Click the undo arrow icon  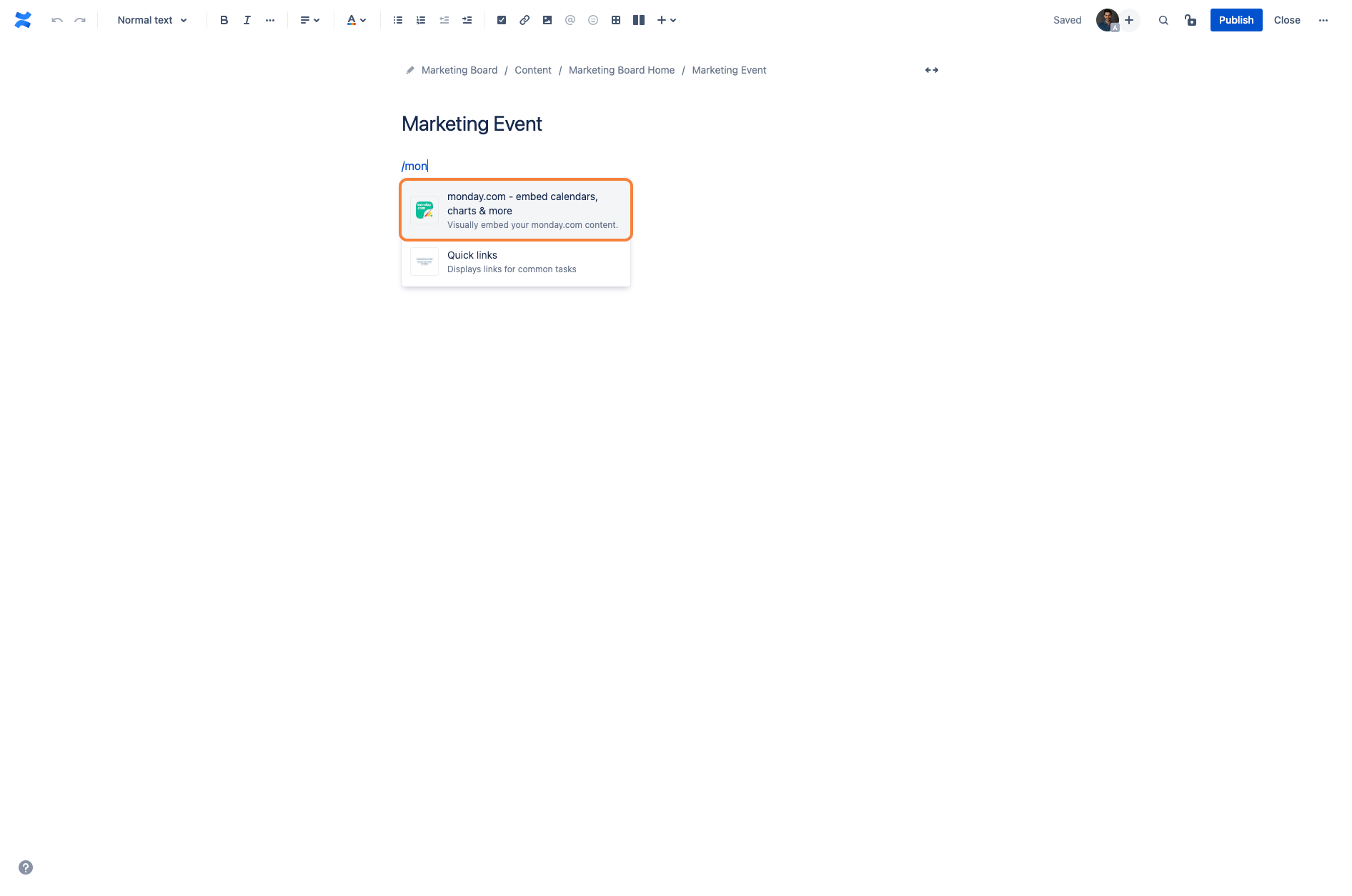(57, 20)
